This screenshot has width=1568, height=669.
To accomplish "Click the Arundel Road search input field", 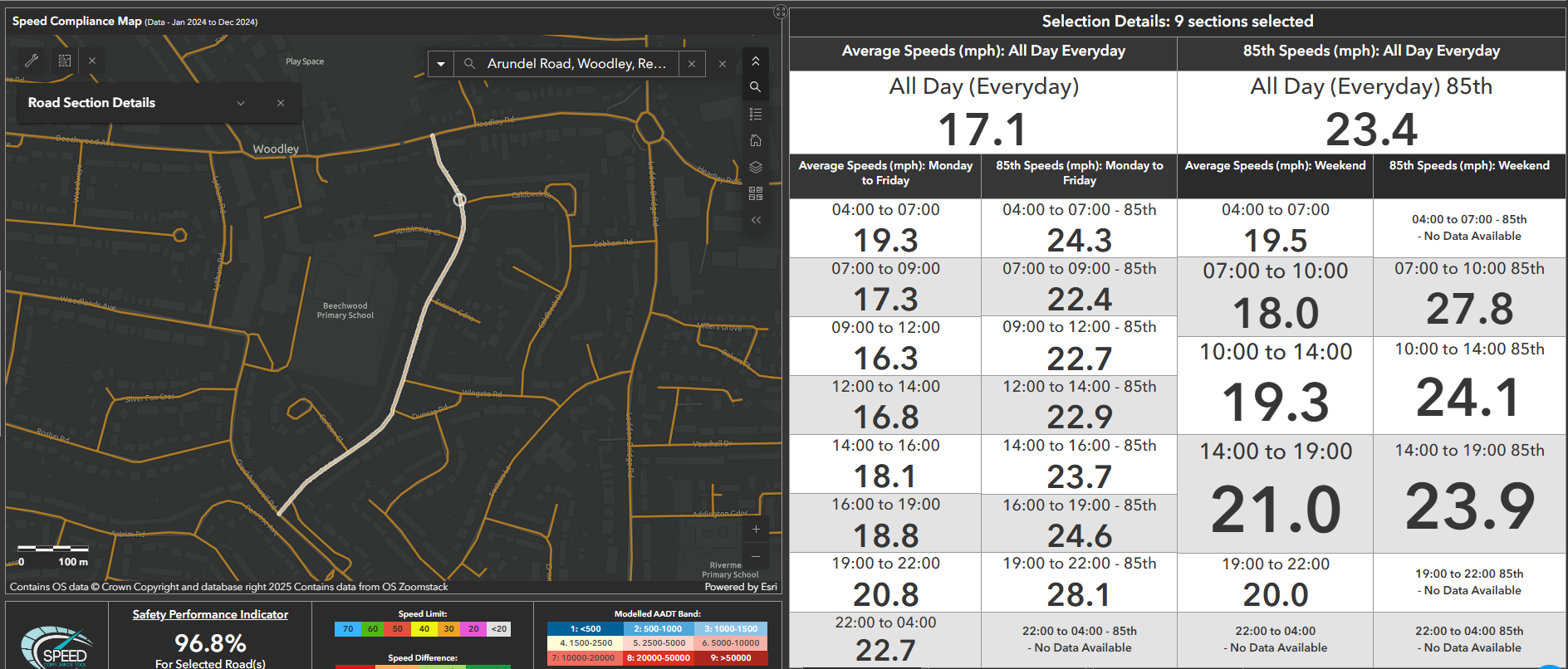I will (x=576, y=64).
